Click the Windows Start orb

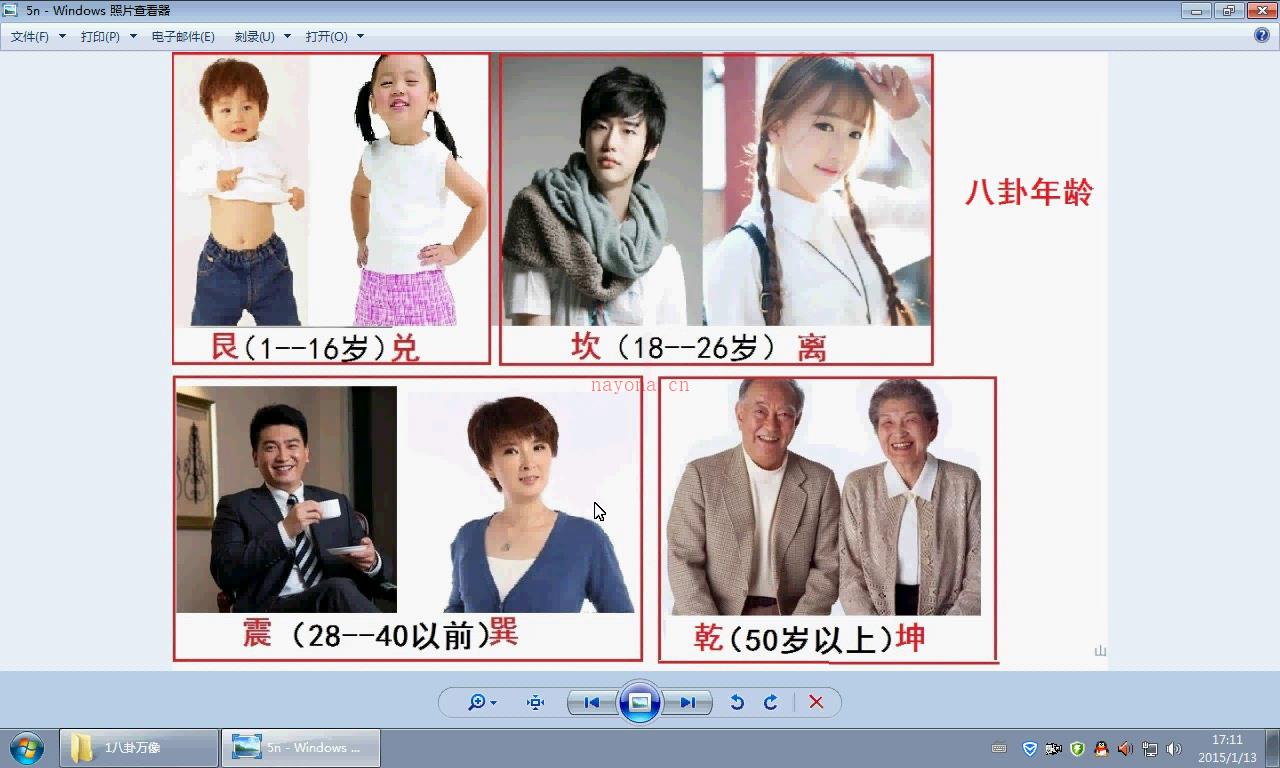27,748
